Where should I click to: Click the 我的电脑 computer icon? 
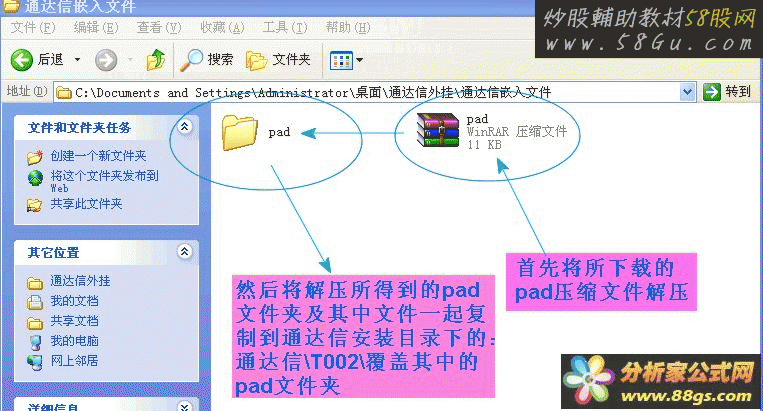tap(35, 342)
